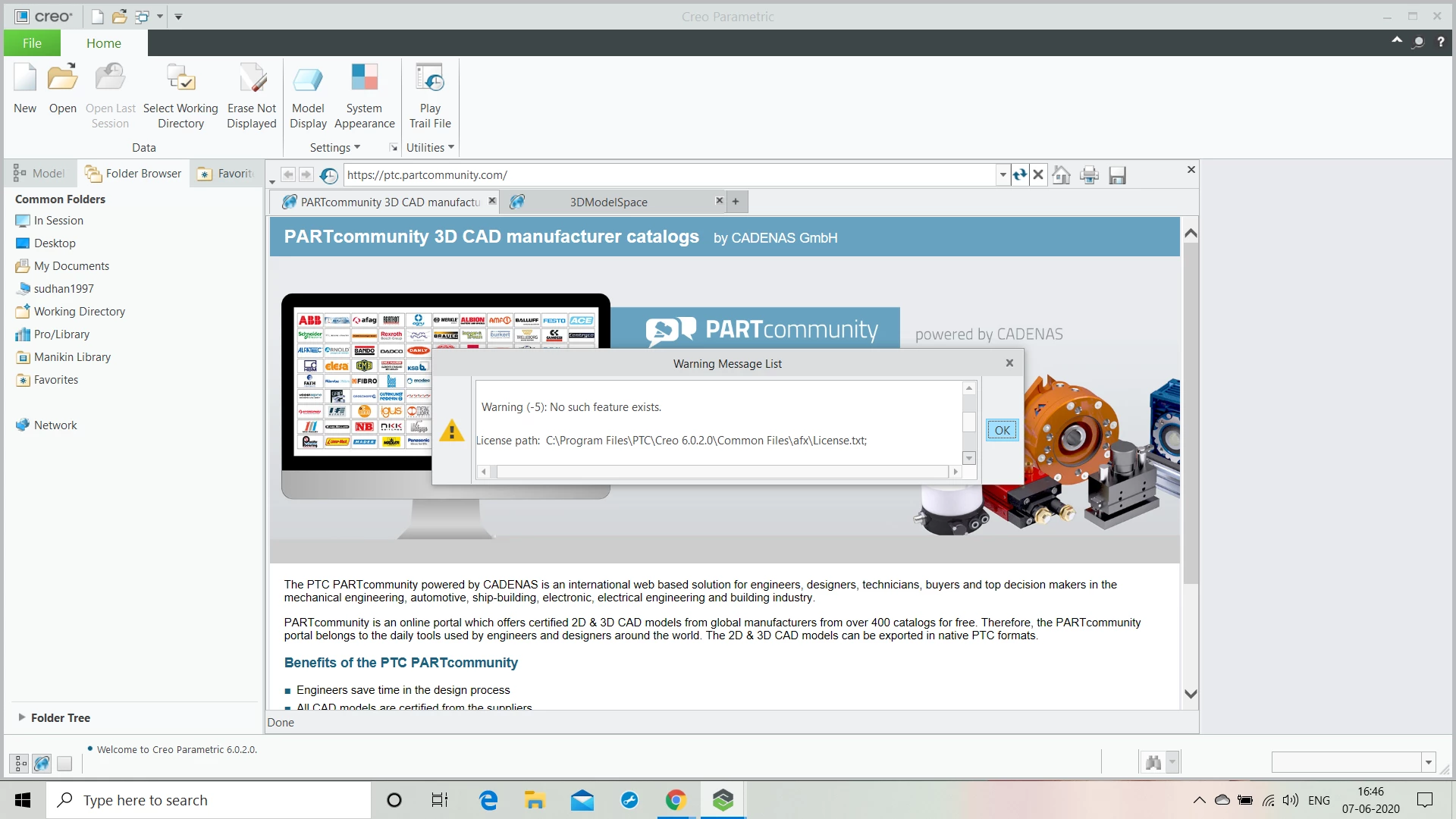The height and width of the screenshot is (819, 1456).
Task: Open the URL address history dropdown
Action: tap(1003, 175)
